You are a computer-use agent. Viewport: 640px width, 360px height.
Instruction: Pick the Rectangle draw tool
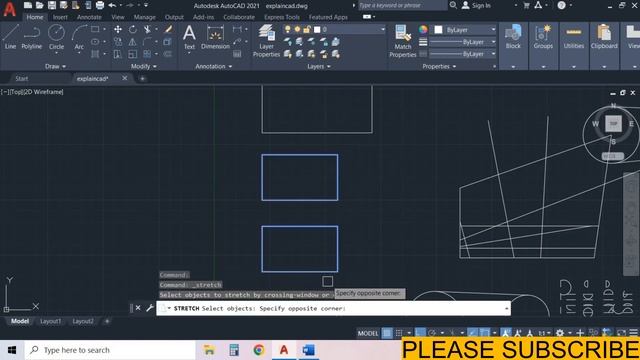click(95, 29)
